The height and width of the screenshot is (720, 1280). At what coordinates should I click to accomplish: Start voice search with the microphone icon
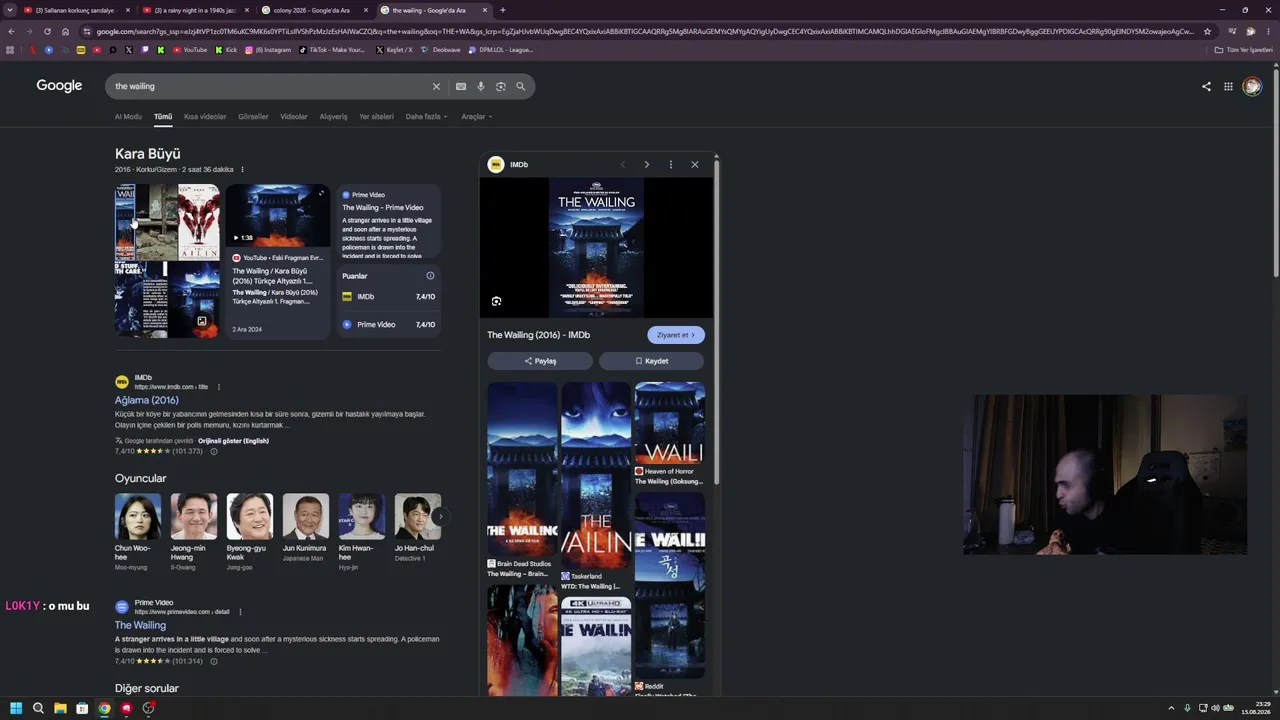(481, 87)
